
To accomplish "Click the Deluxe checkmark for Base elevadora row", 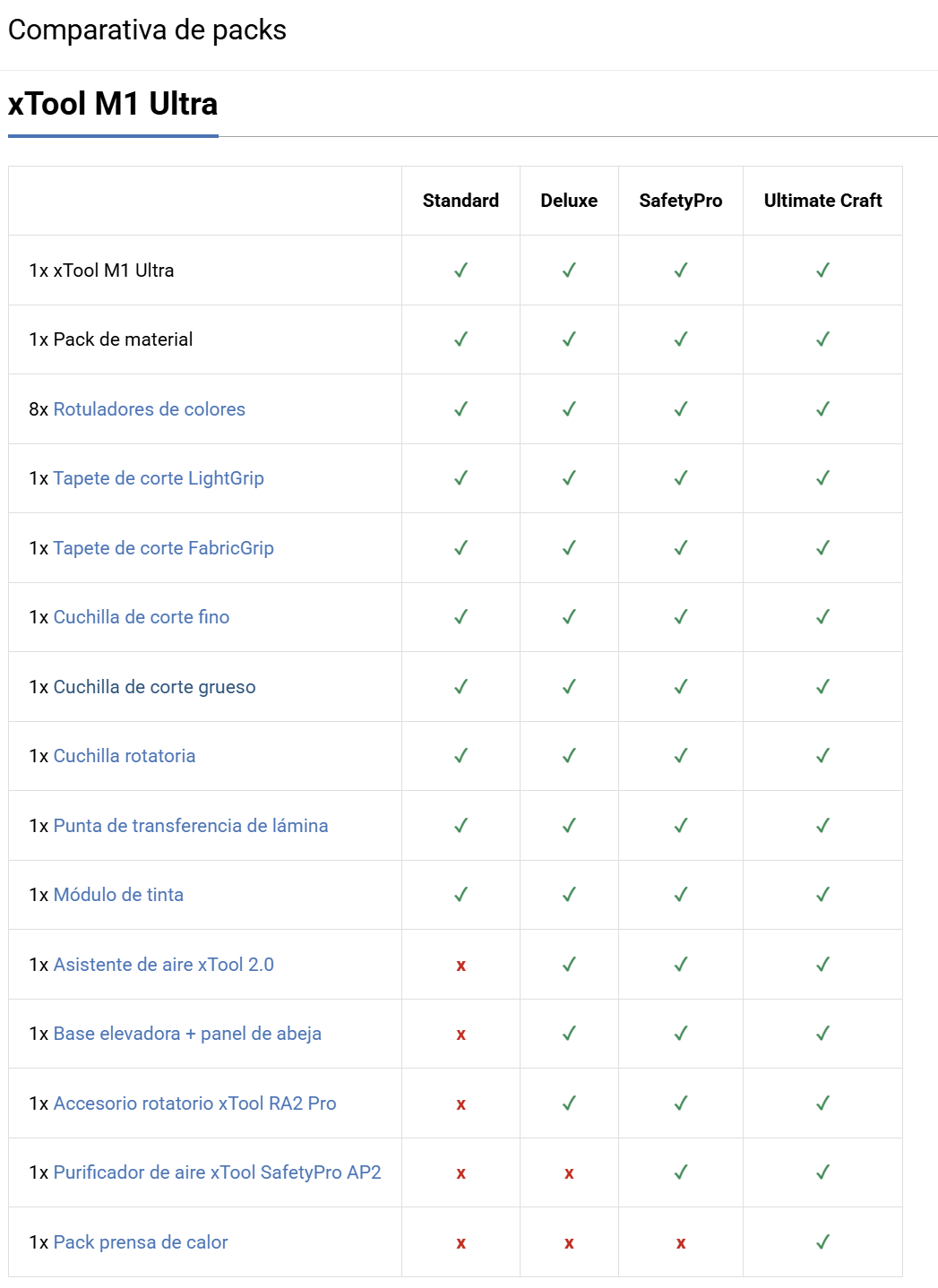I will 569,1034.
